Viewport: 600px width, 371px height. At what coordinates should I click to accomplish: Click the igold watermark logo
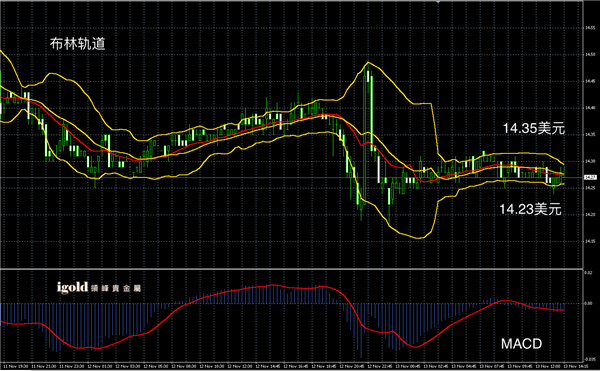99,287
